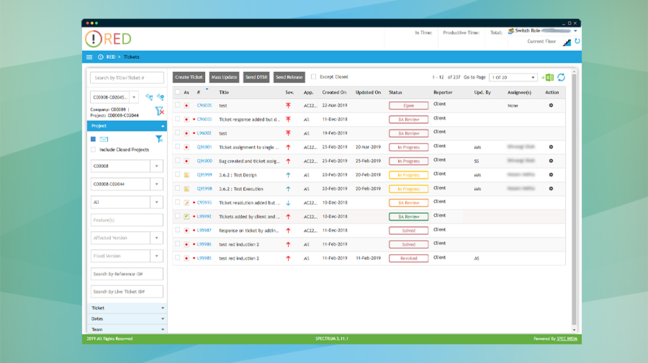Click the Search by Title/Ticket # field

click(x=127, y=78)
